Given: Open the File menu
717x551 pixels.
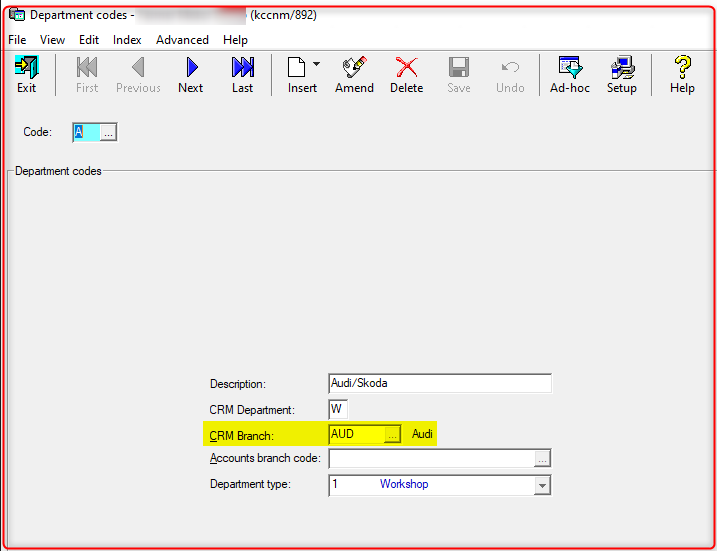Looking at the screenshot, I should click(17, 40).
